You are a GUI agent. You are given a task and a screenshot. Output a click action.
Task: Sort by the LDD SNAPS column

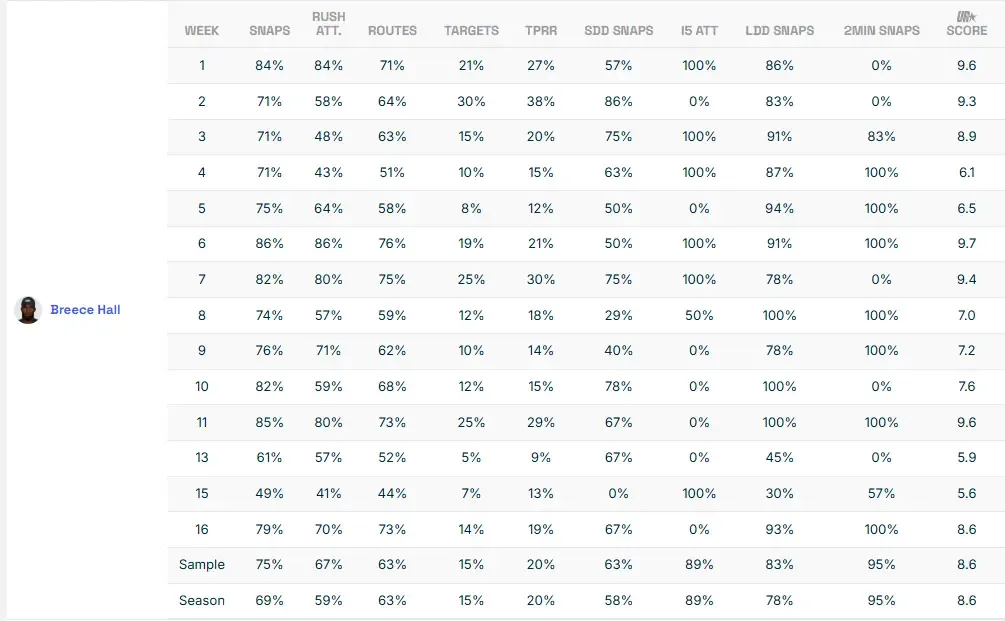[x=779, y=31]
